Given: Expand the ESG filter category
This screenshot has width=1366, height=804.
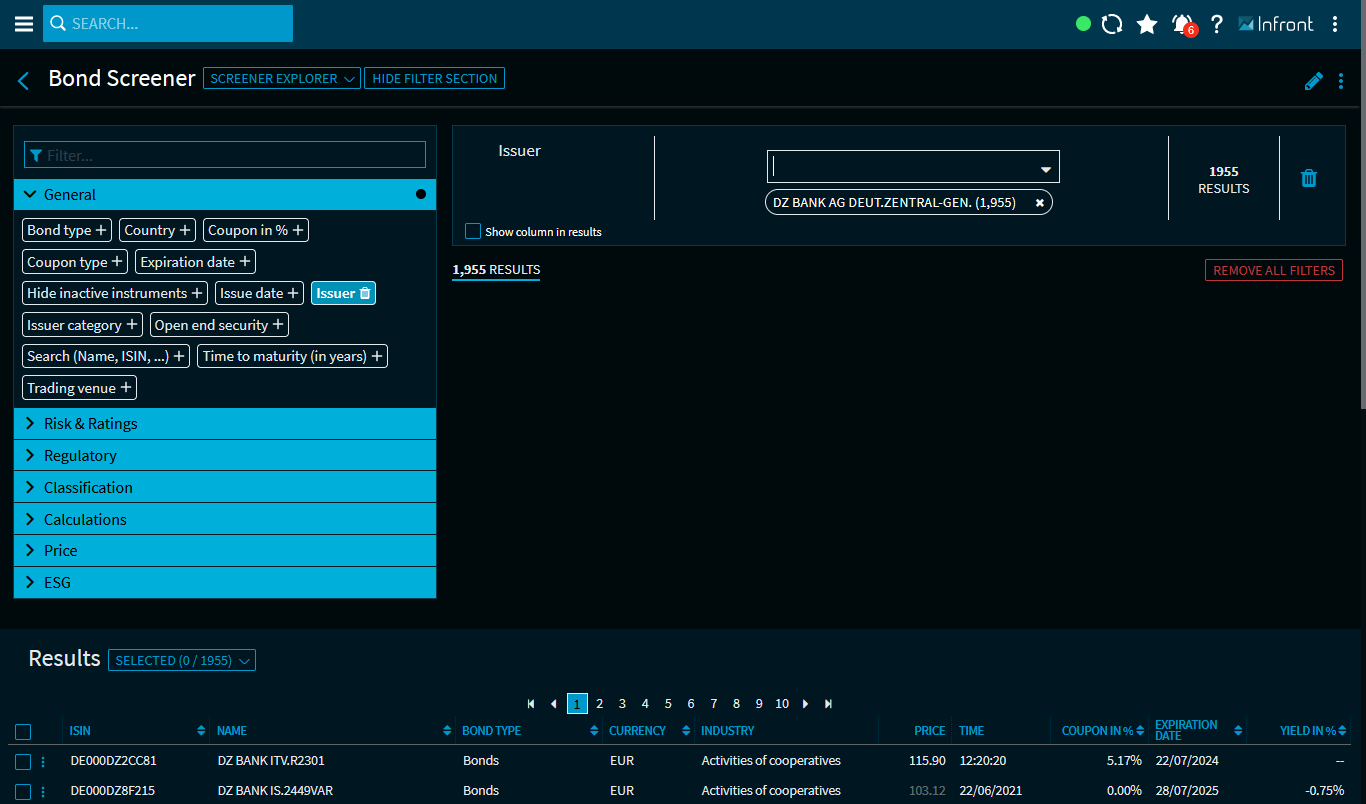Looking at the screenshot, I should coord(225,582).
